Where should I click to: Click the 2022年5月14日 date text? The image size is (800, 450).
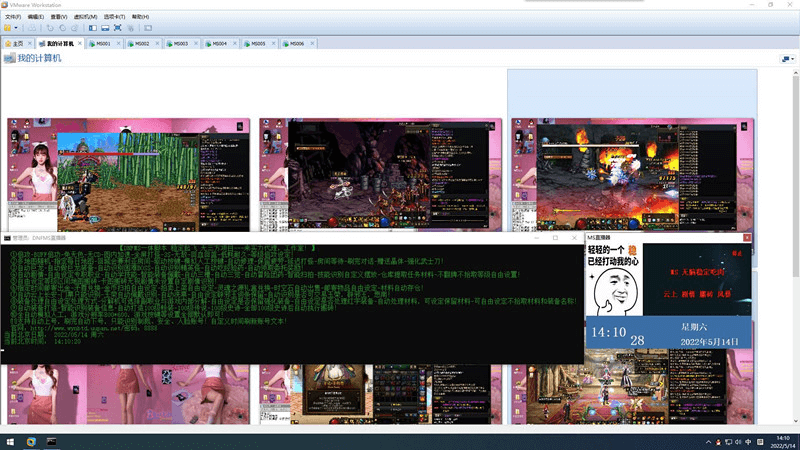710,341
